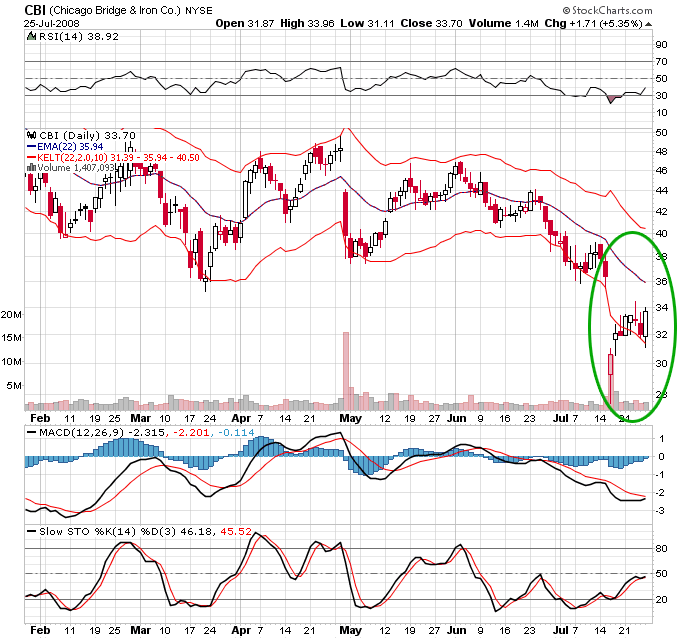The height and width of the screenshot is (639, 684).
Task: Click the 5M volume axis label
Action: pyautogui.click(x=14, y=386)
